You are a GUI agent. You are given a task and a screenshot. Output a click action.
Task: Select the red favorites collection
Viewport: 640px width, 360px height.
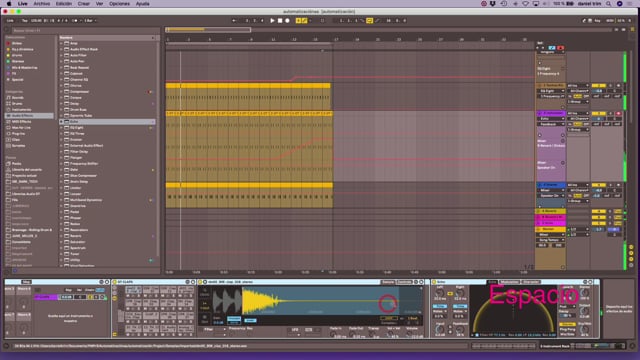[16, 43]
